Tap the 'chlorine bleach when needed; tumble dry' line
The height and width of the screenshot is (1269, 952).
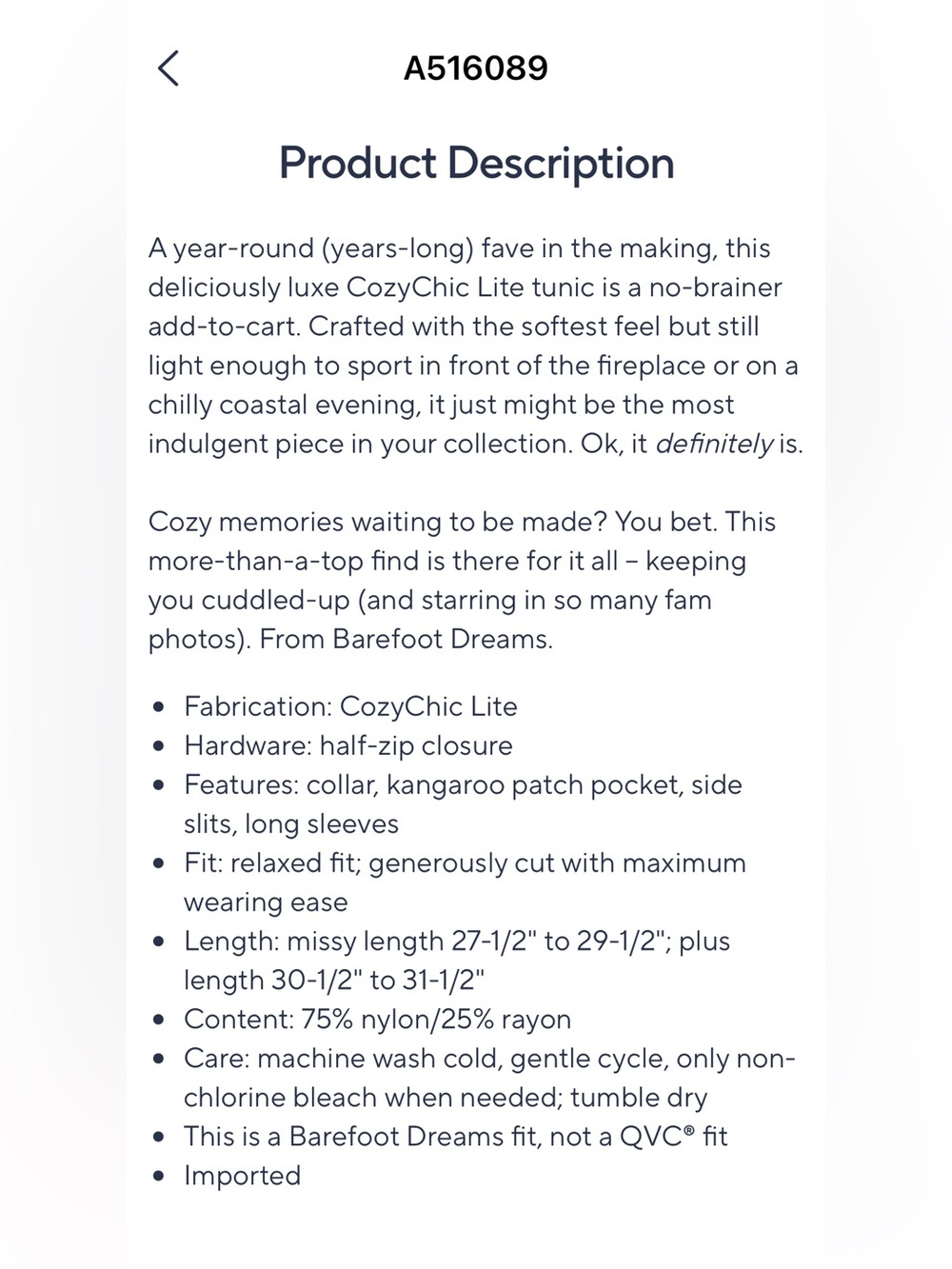[446, 1098]
